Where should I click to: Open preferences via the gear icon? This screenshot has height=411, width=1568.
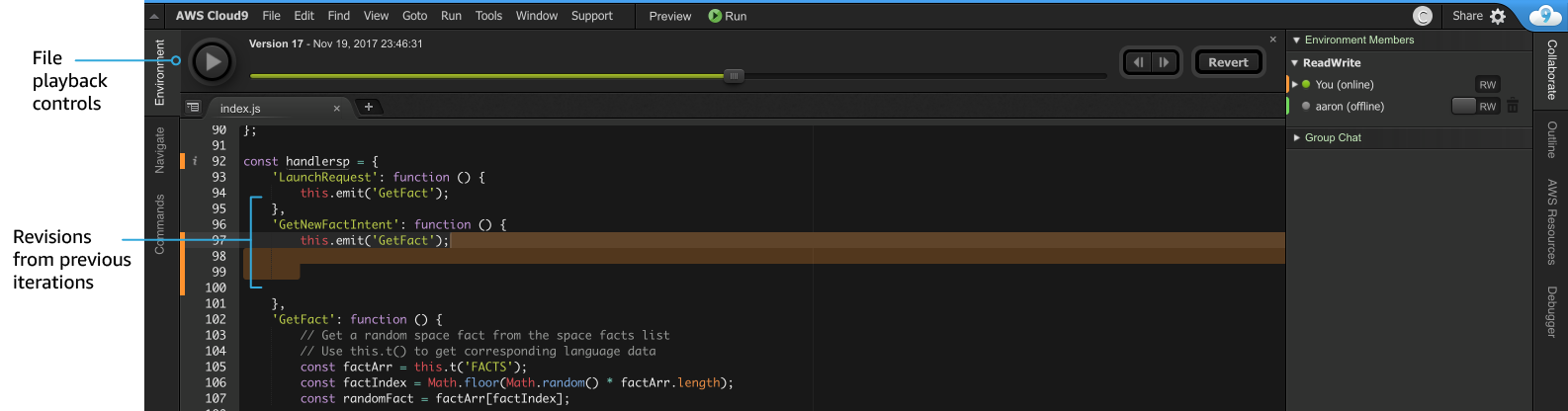(1498, 16)
